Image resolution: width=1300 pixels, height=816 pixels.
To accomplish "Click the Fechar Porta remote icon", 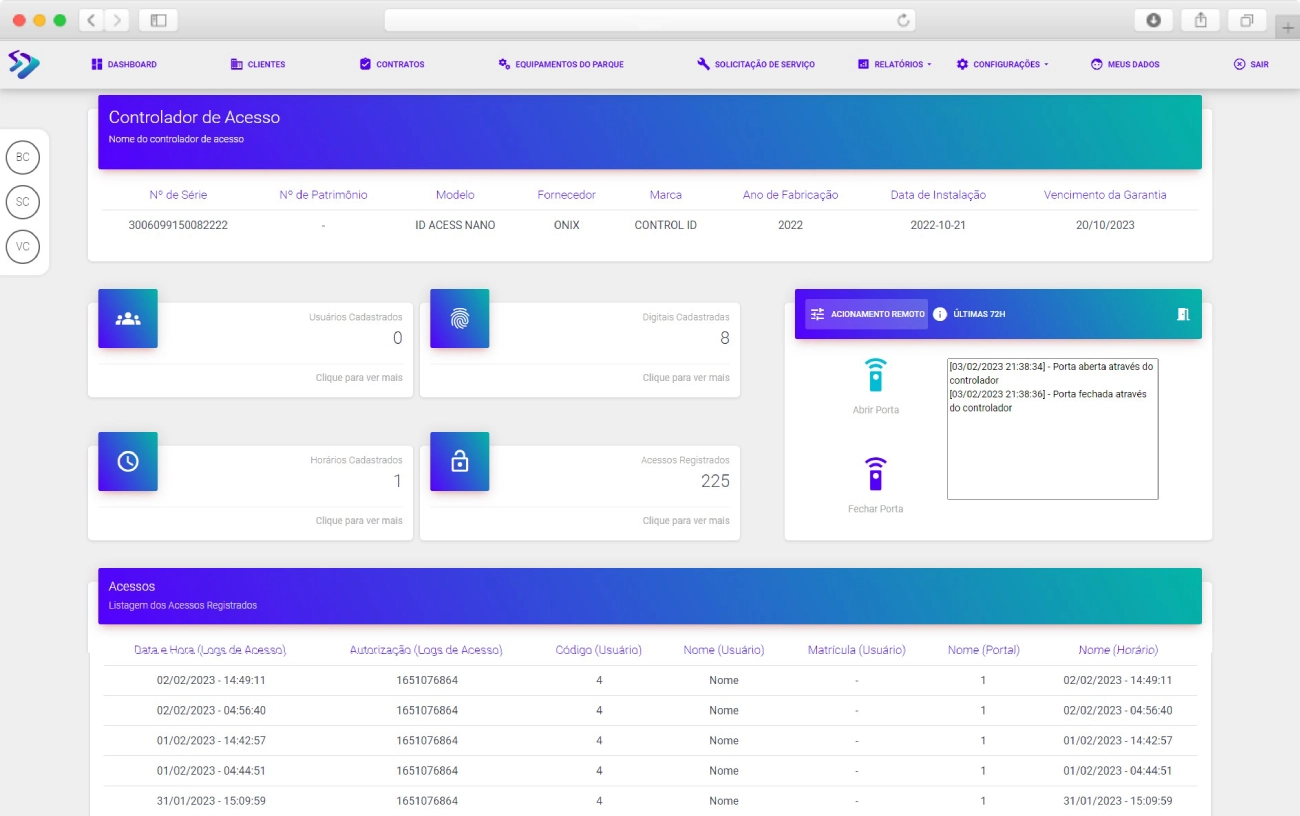I will pyautogui.click(x=875, y=474).
